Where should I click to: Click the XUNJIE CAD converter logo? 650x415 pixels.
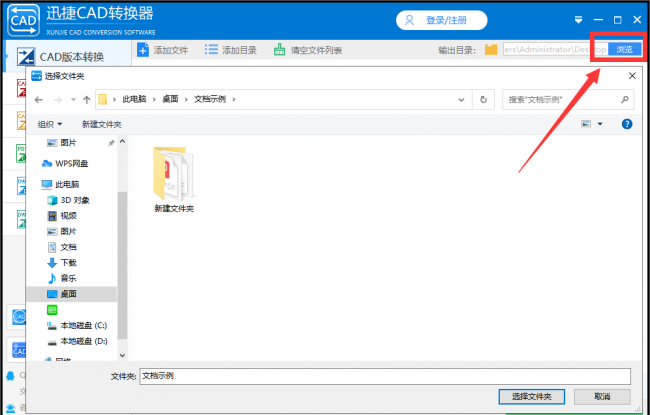click(24, 20)
